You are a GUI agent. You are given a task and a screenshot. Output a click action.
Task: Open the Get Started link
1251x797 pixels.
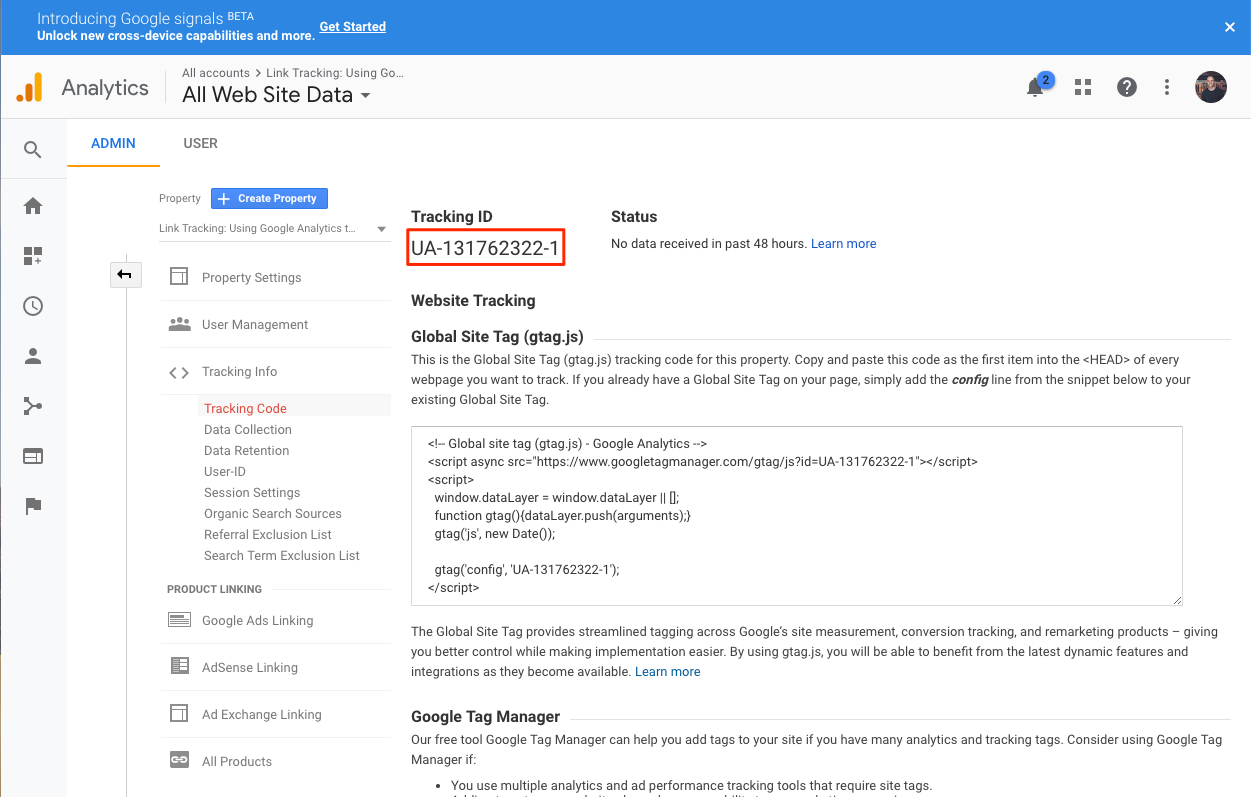[x=352, y=26]
